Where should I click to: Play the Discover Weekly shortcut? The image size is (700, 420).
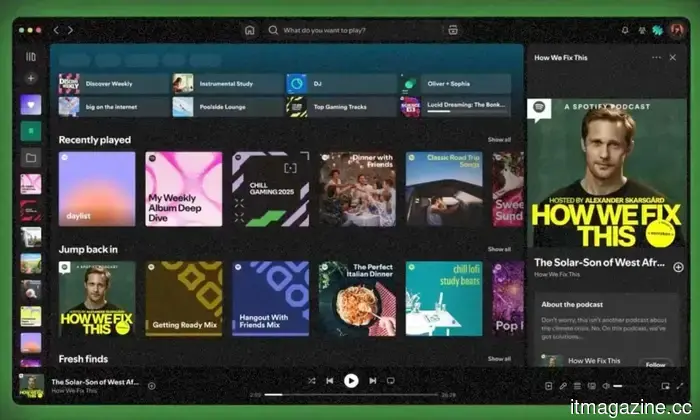tap(113, 83)
